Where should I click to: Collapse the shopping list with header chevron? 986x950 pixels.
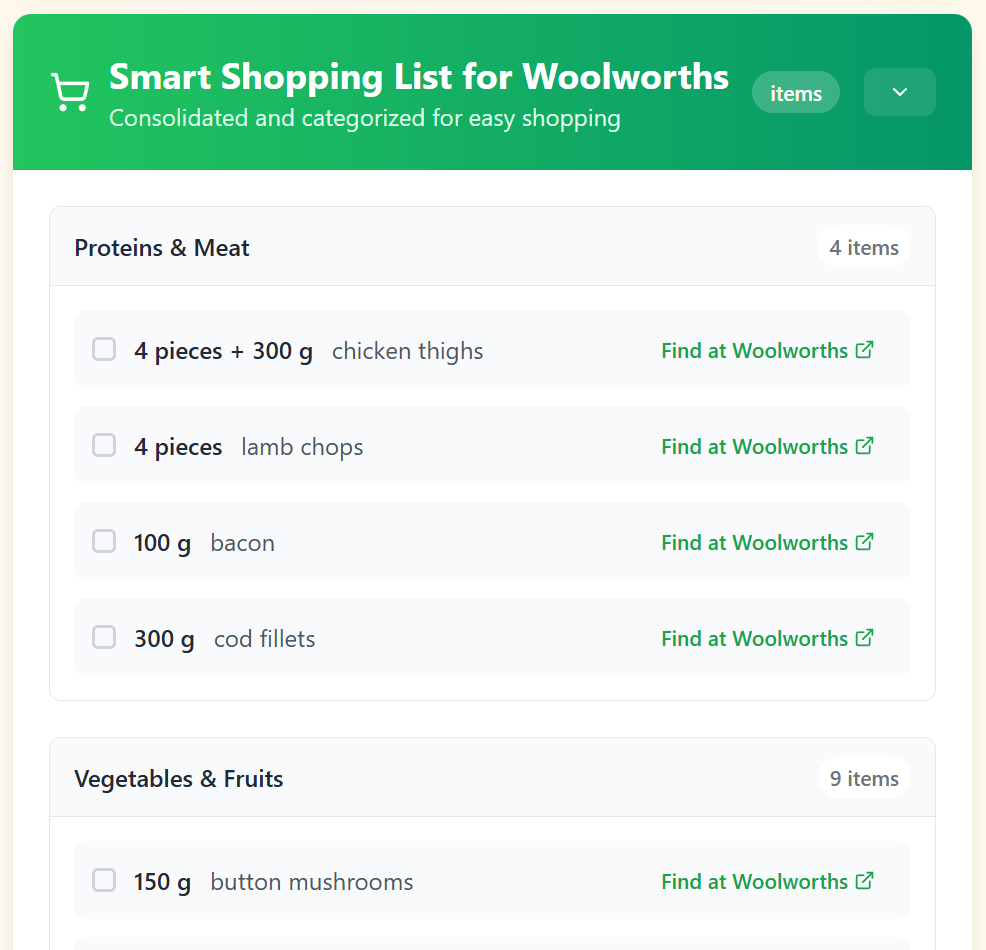pos(900,92)
